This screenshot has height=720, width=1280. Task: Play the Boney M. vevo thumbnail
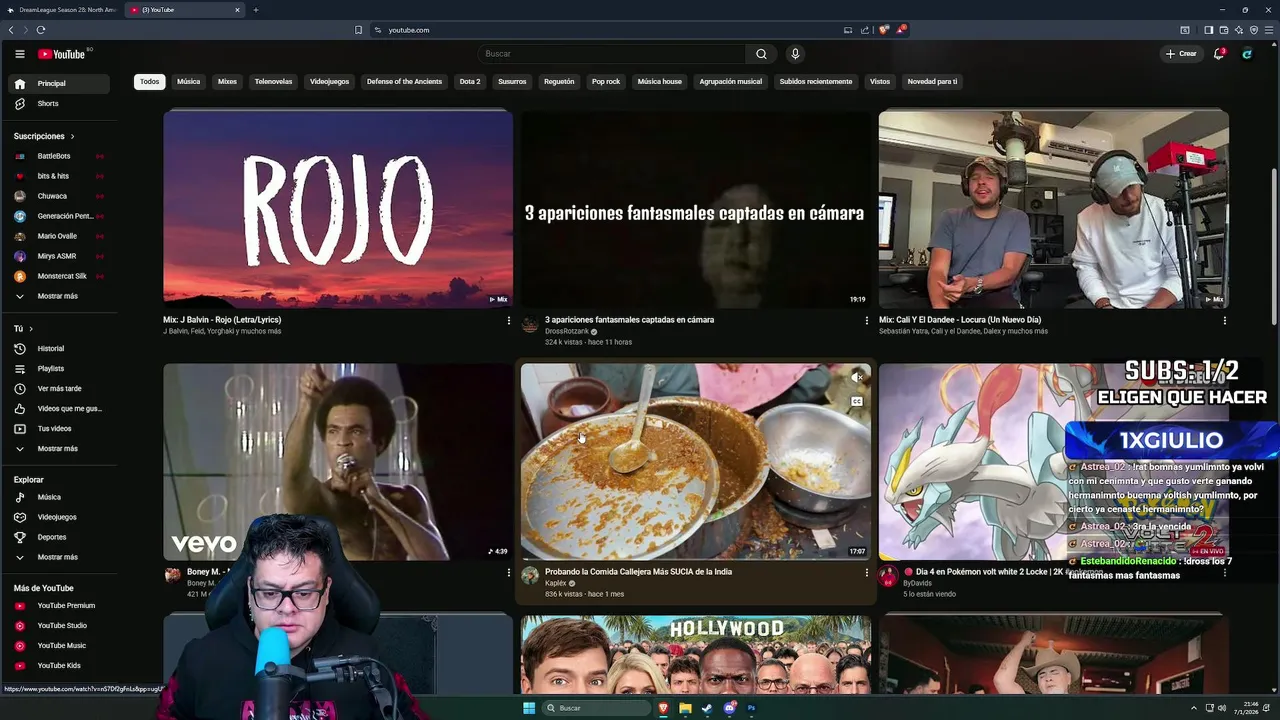tap(338, 460)
